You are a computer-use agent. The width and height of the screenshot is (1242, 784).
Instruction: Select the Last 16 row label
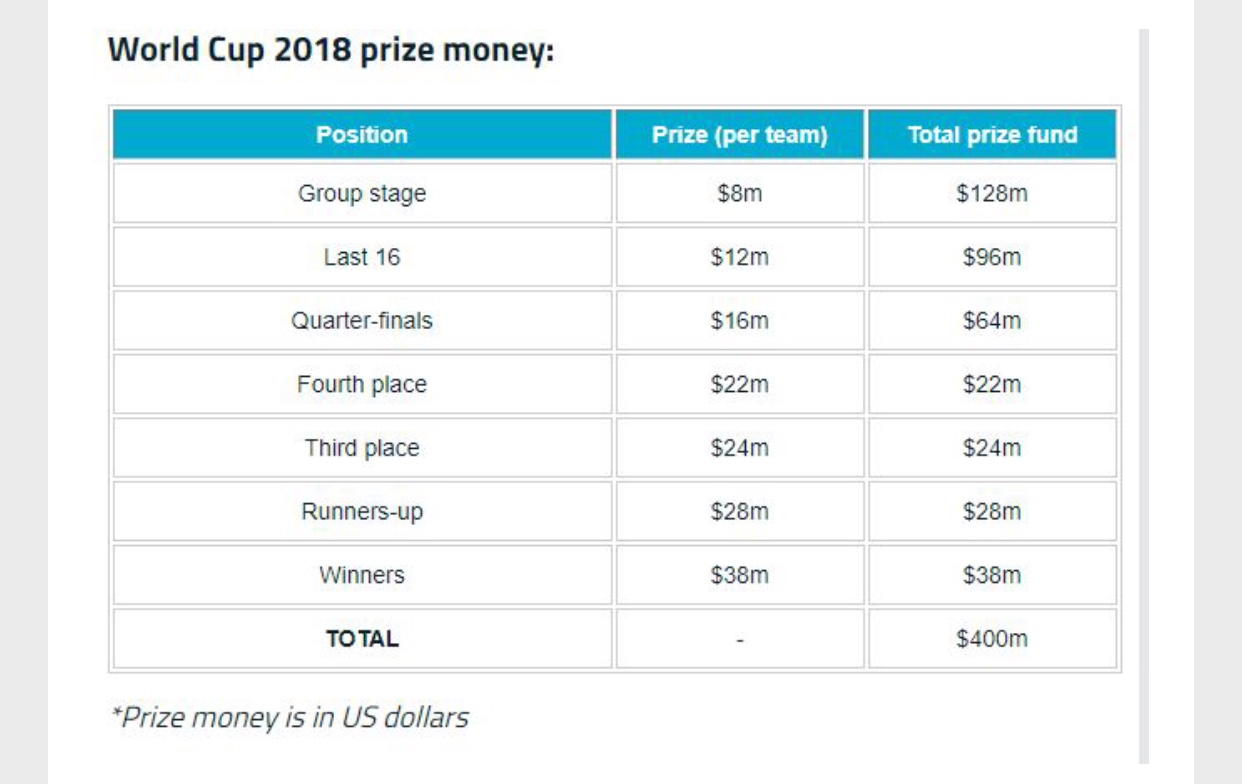click(362, 257)
